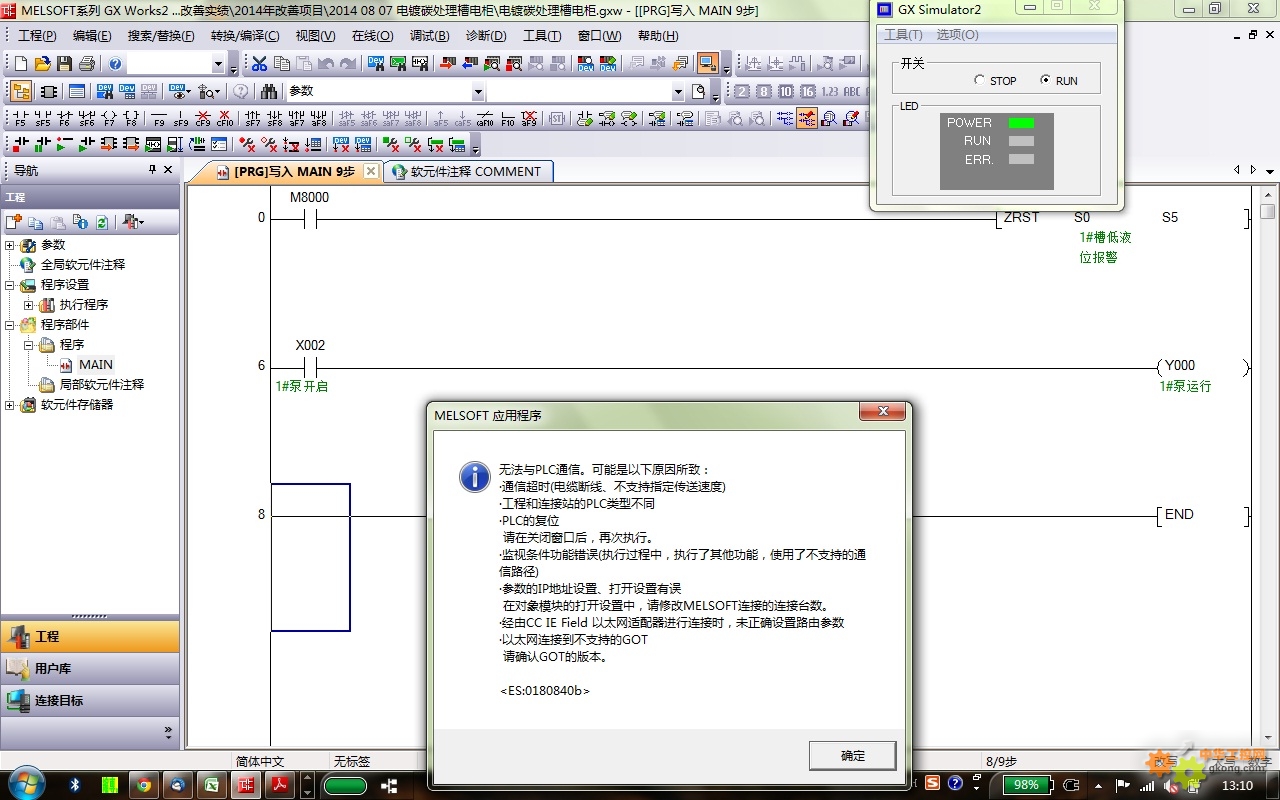Toggle the highlighted comment display icon

coord(806,118)
